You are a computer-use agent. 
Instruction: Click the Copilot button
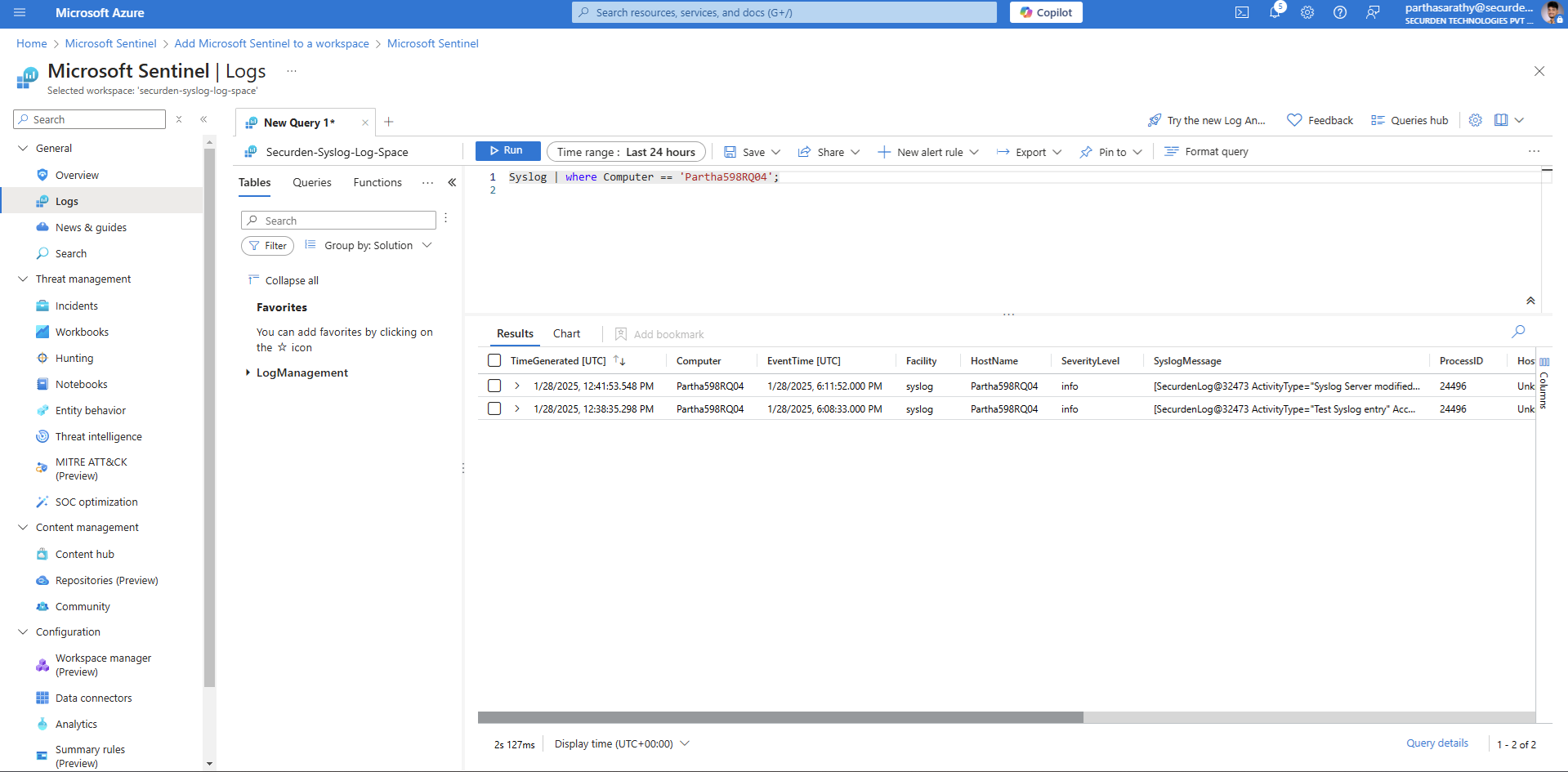click(1046, 12)
